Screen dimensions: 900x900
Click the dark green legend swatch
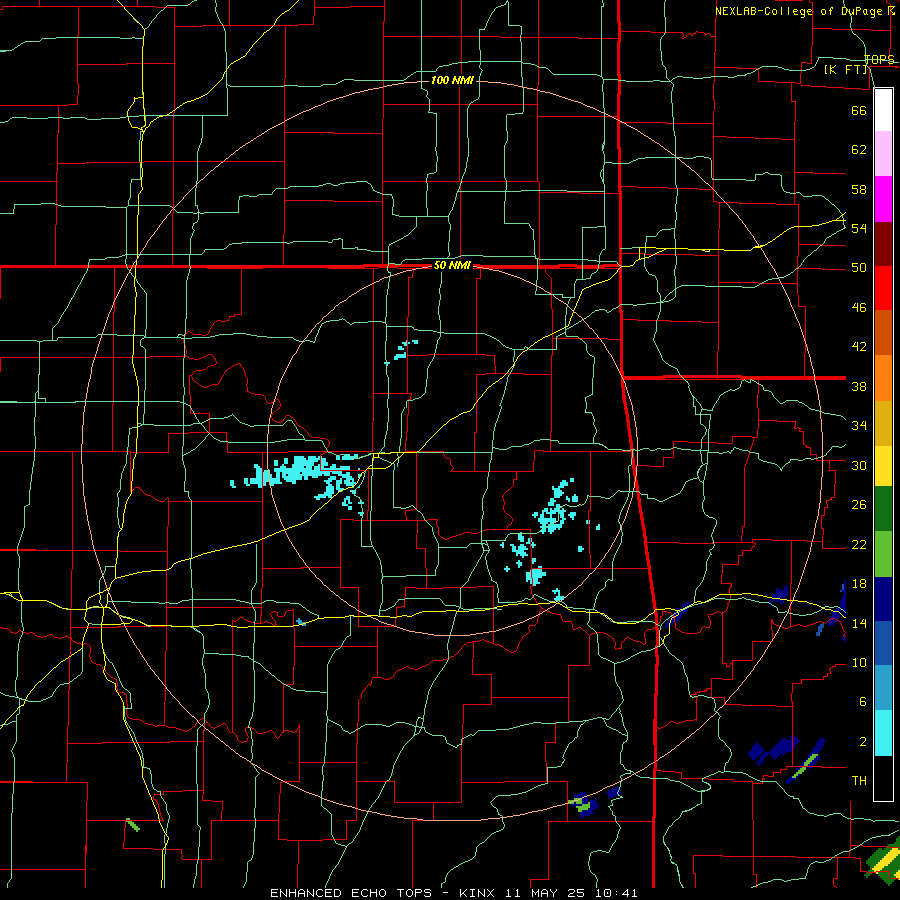pyautogui.click(x=883, y=509)
